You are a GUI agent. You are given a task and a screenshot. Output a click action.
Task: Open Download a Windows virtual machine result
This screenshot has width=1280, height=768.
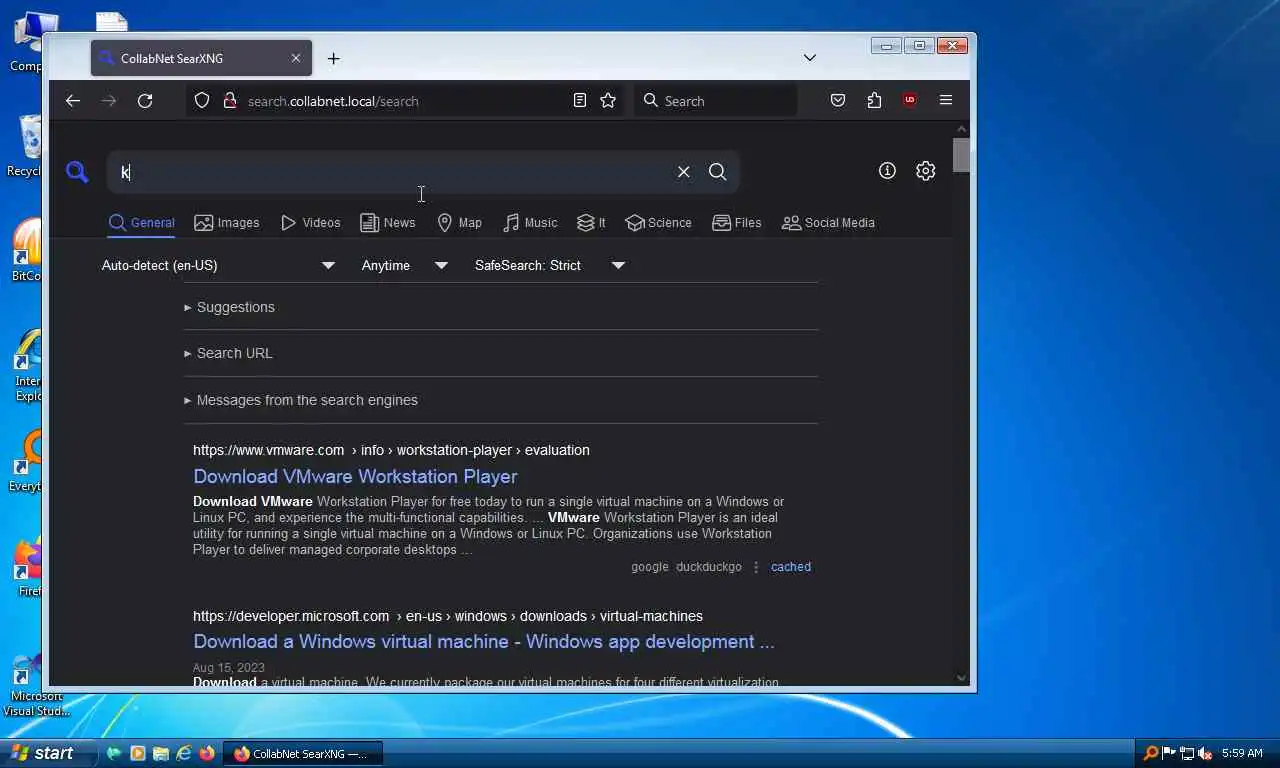[x=484, y=642]
